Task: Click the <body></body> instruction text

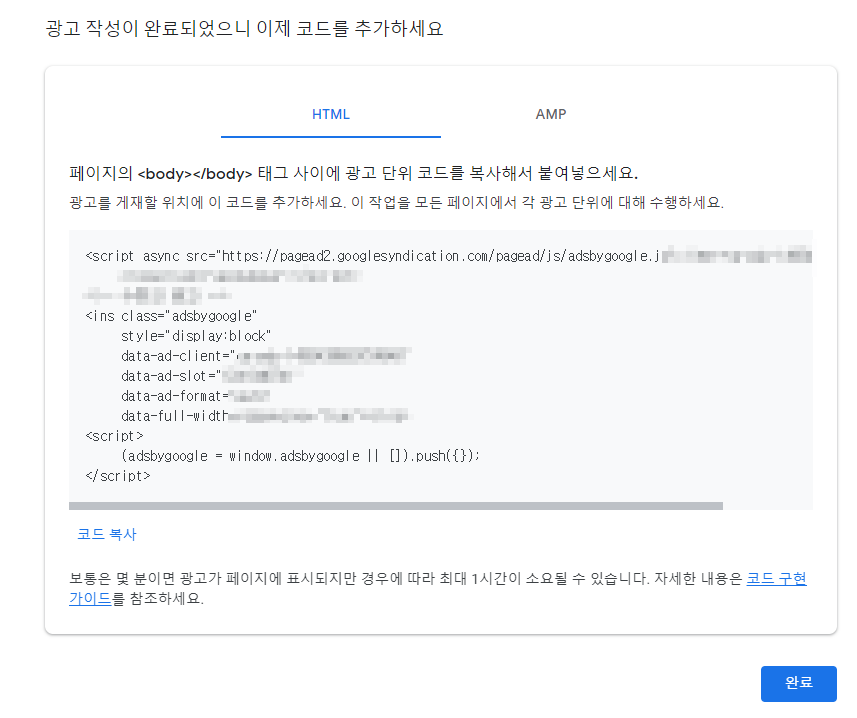Action: [354, 173]
